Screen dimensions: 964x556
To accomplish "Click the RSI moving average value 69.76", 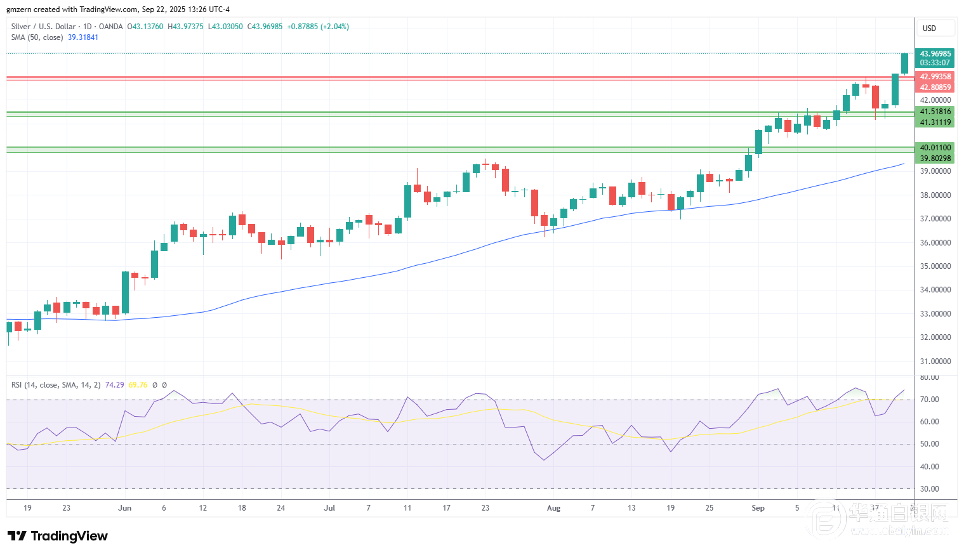I will click(138, 385).
